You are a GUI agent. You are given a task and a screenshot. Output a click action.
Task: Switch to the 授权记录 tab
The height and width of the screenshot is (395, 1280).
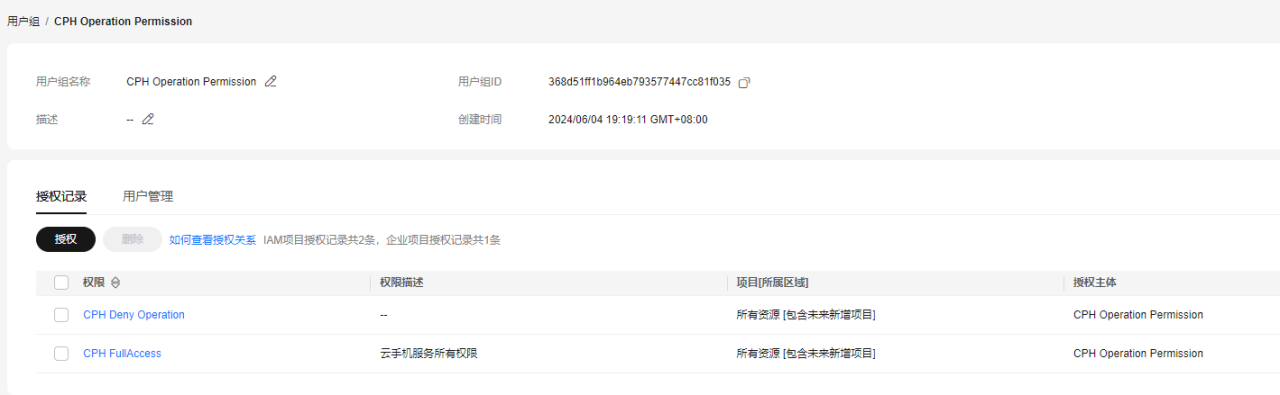point(61,196)
